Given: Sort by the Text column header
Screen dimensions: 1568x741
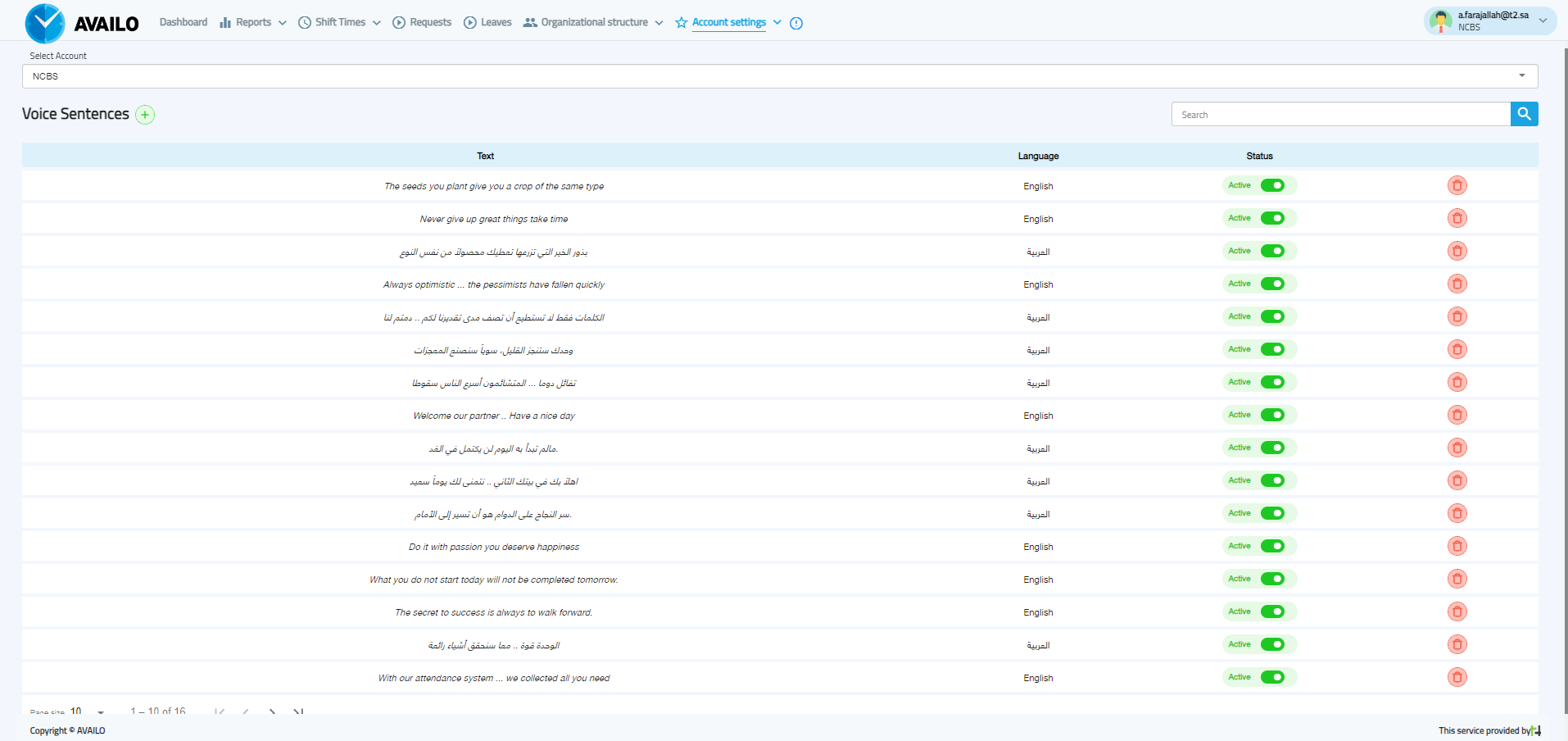Looking at the screenshot, I should click(x=486, y=156).
